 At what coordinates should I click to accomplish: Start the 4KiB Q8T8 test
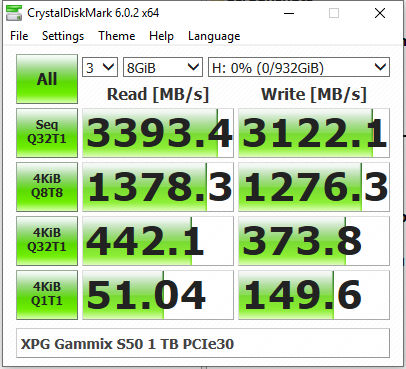47,187
